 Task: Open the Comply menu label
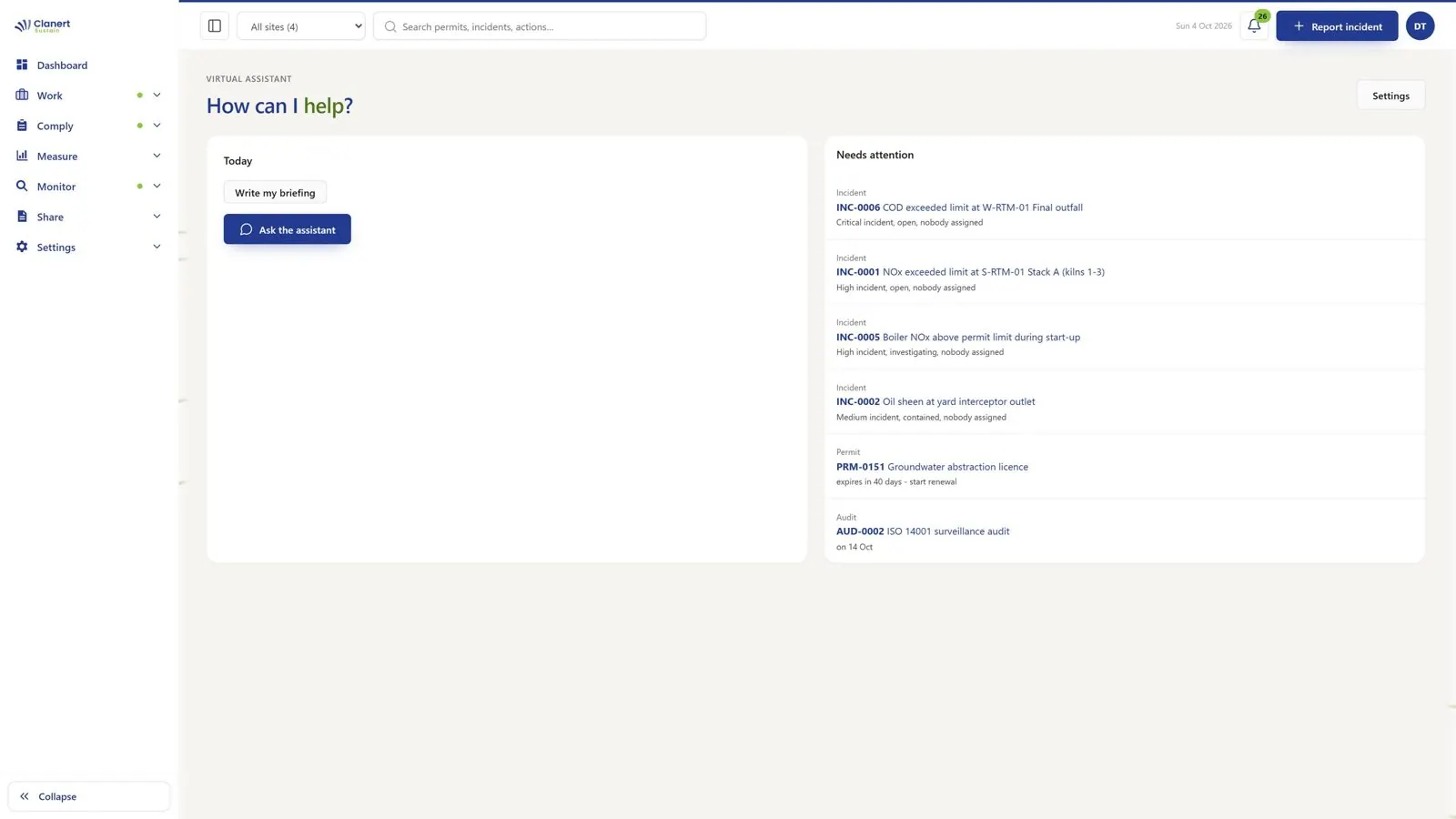point(55,126)
